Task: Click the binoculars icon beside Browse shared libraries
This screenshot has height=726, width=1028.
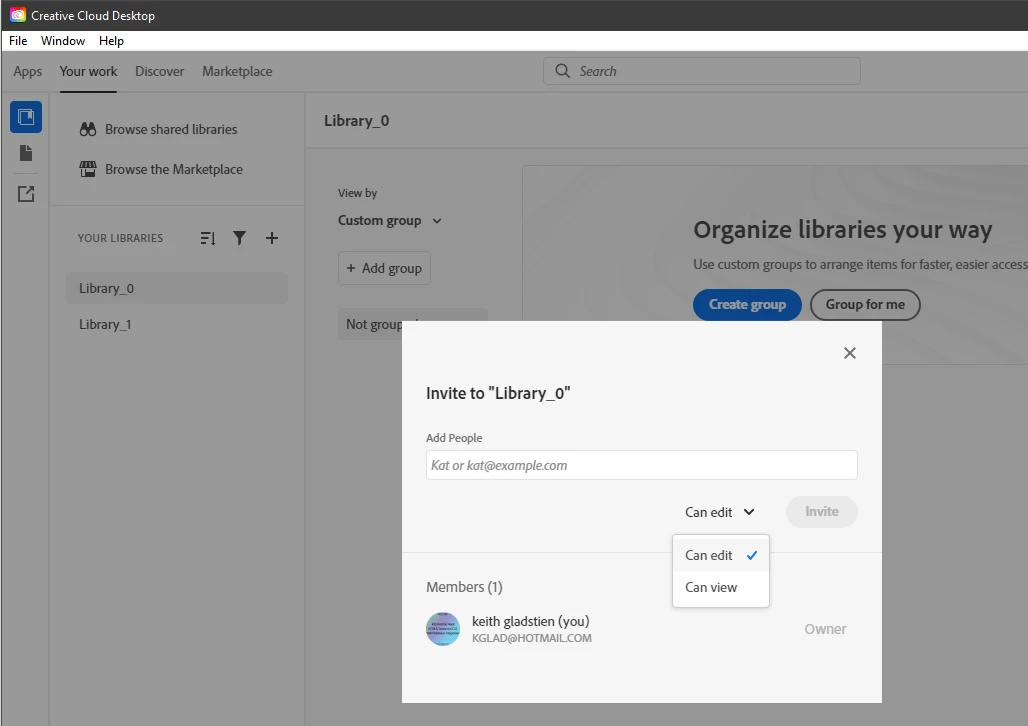Action: pyautogui.click(x=88, y=129)
